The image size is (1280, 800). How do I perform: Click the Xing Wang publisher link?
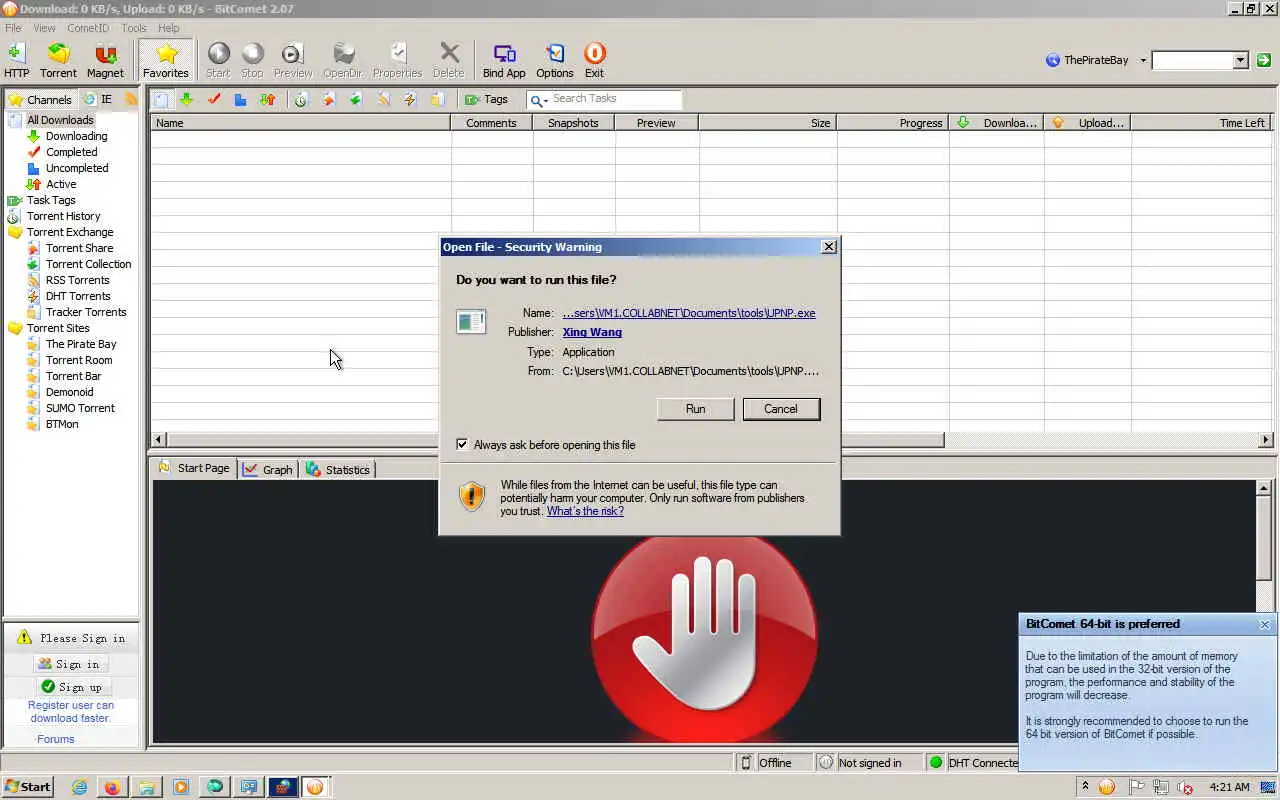592,332
